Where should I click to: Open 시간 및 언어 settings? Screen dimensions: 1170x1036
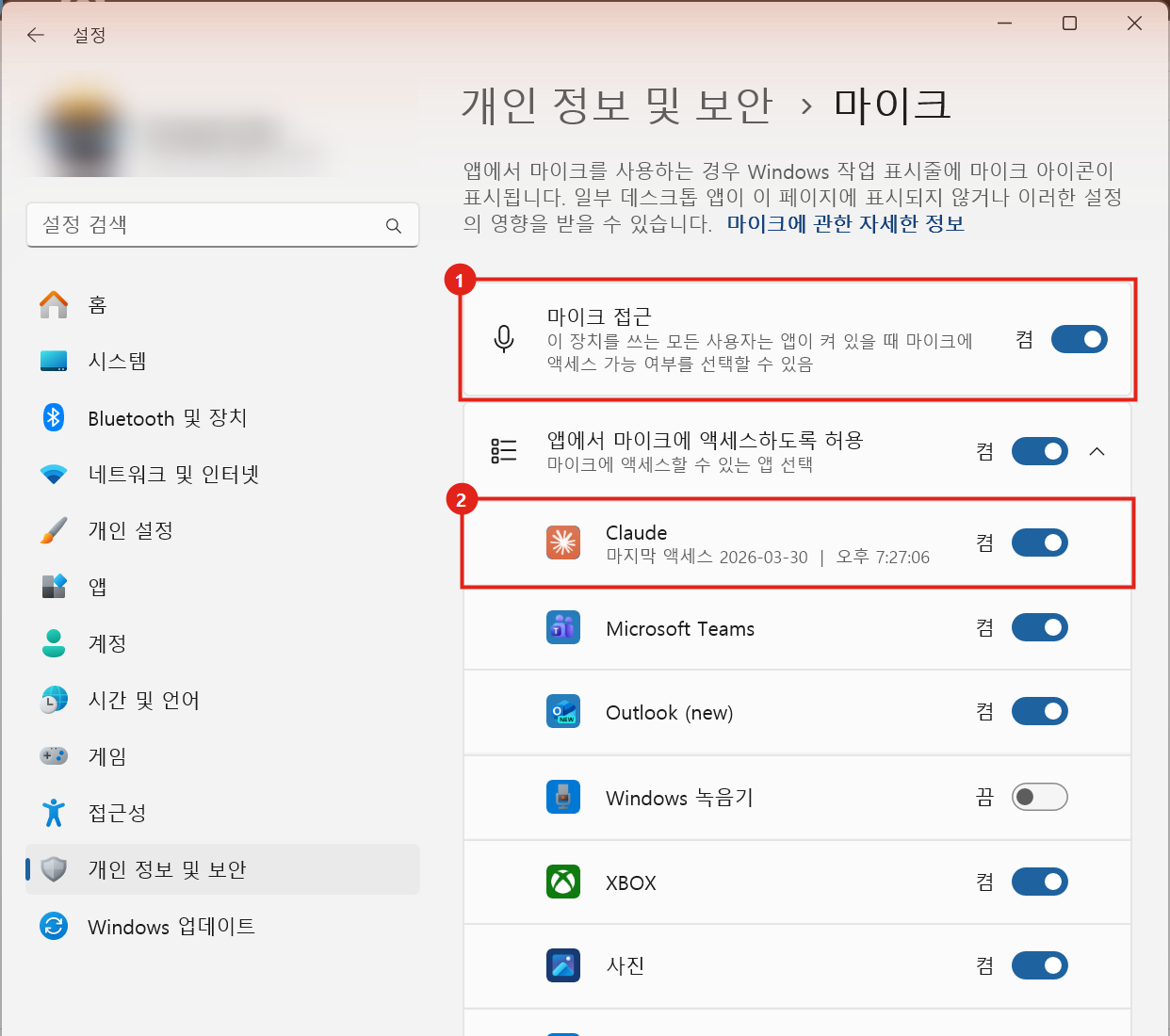pos(222,700)
